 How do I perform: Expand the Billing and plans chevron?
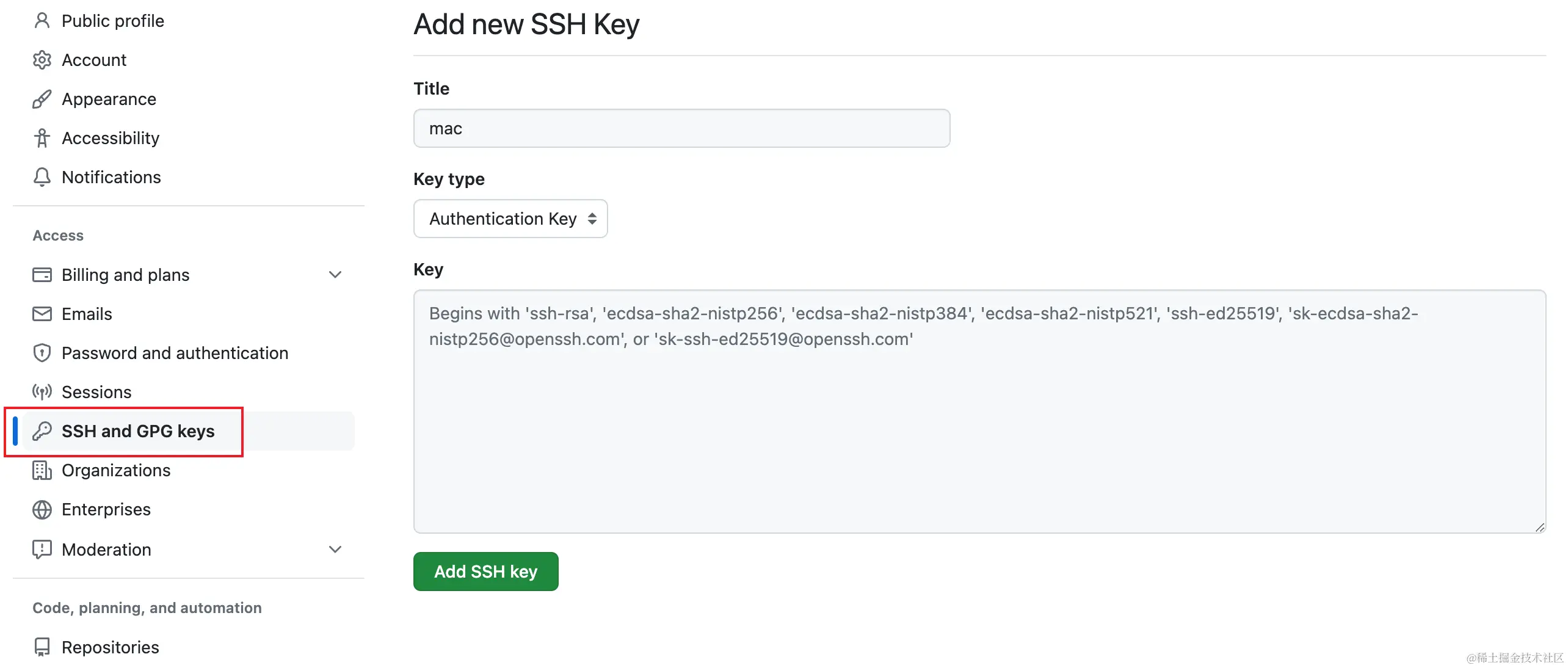(335, 275)
